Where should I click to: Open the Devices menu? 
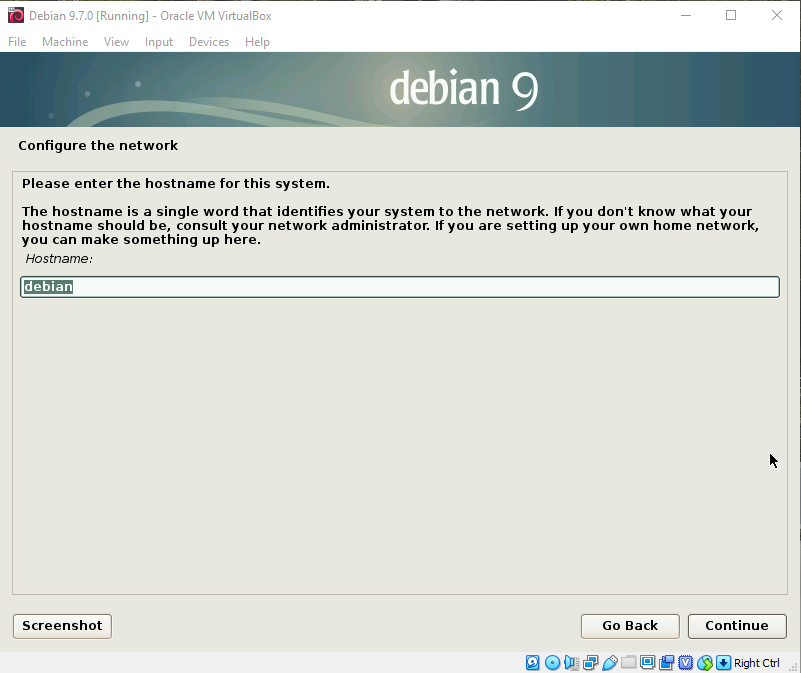tap(209, 42)
